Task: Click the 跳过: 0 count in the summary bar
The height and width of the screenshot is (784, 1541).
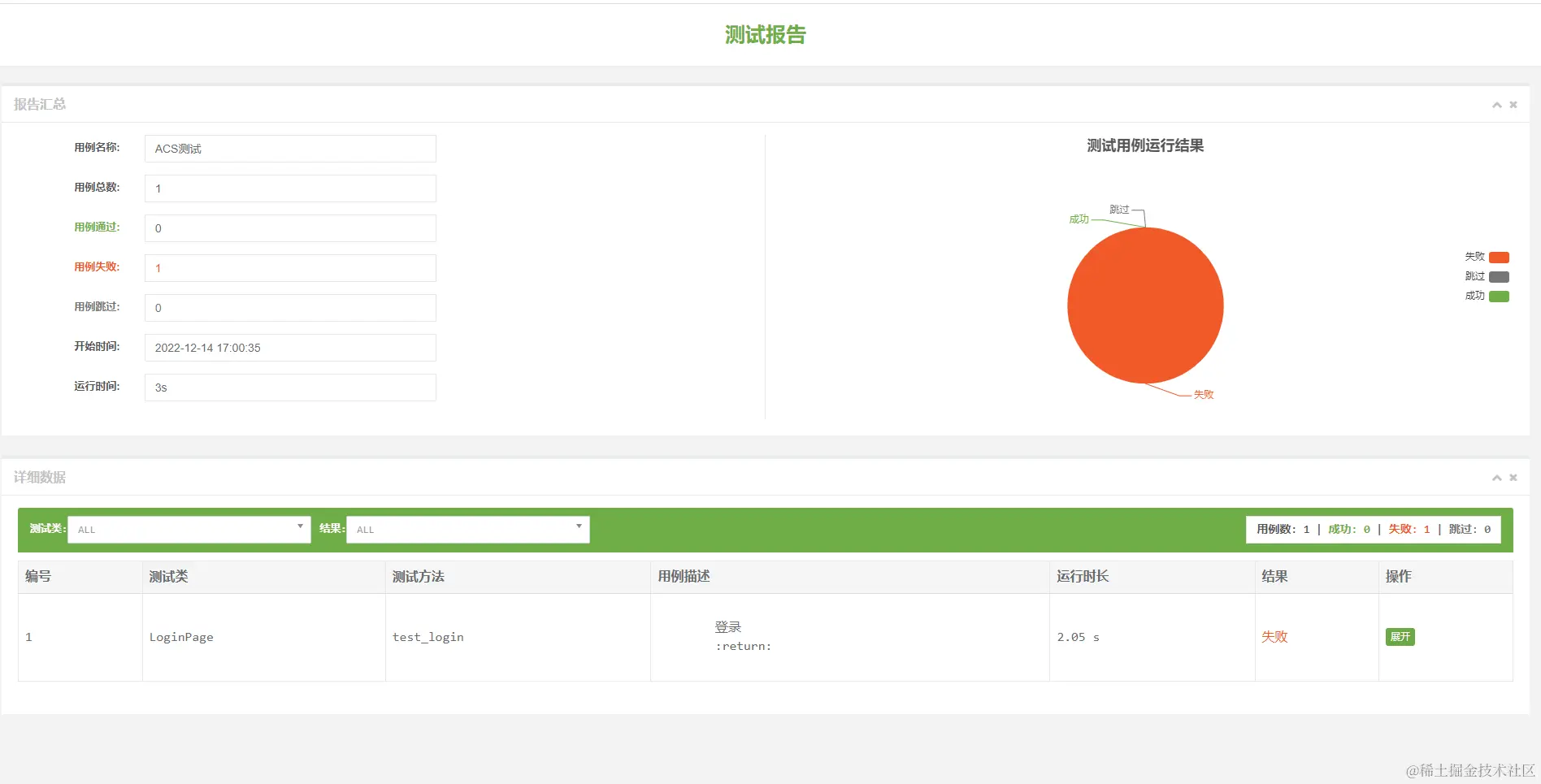Action: [1469, 530]
